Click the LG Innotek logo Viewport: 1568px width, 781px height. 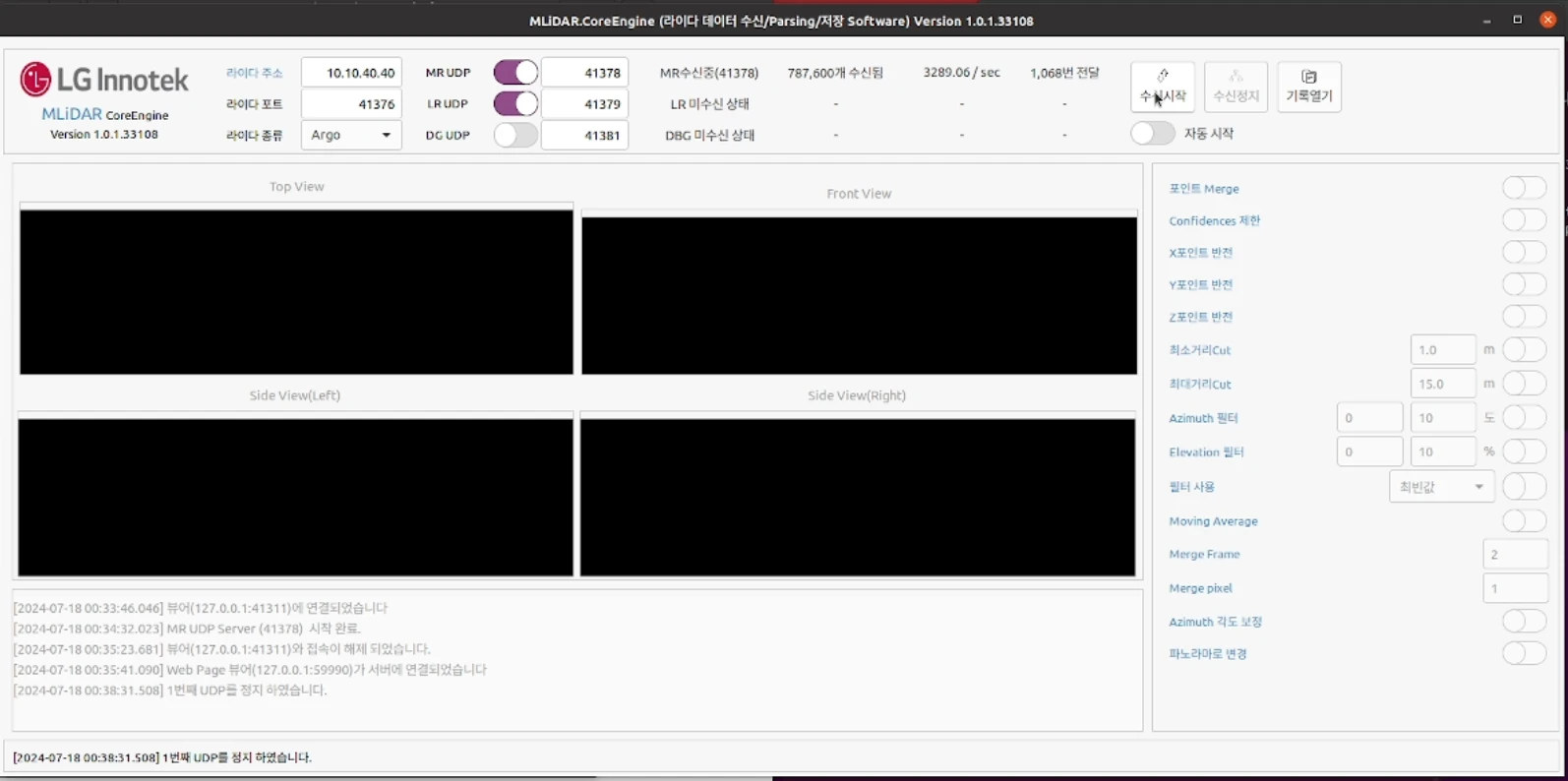click(x=104, y=80)
